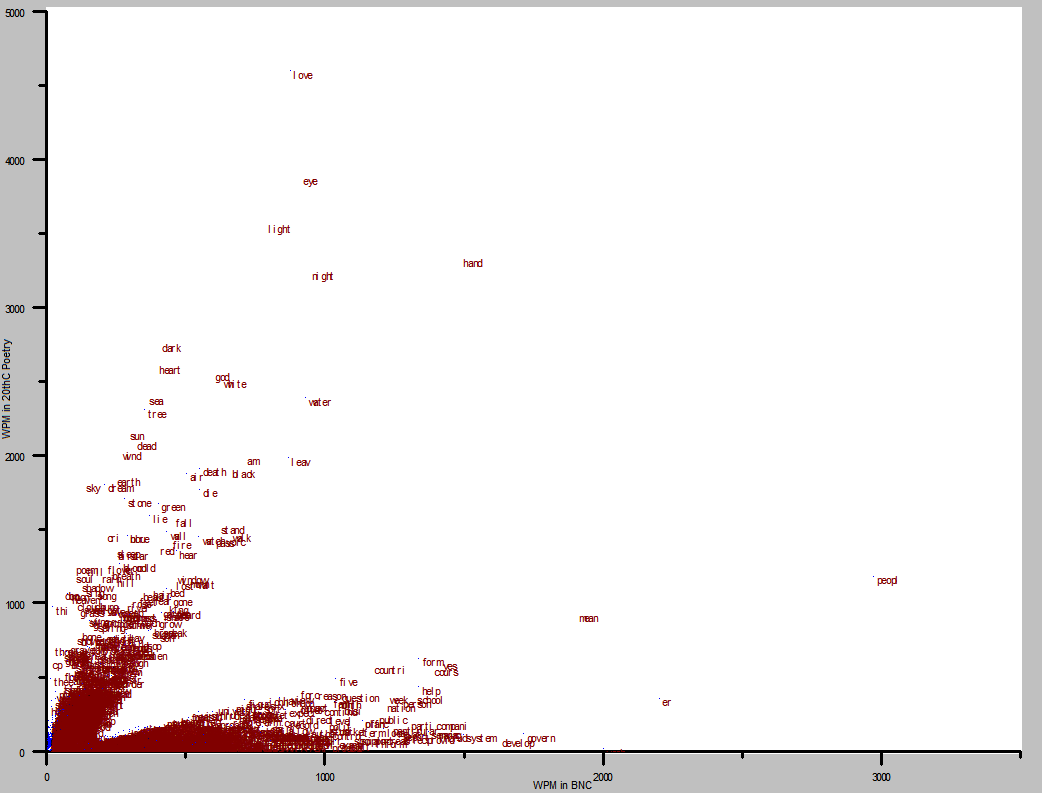Click the 'sky' word label
This screenshot has width=1042, height=793.
click(93, 489)
